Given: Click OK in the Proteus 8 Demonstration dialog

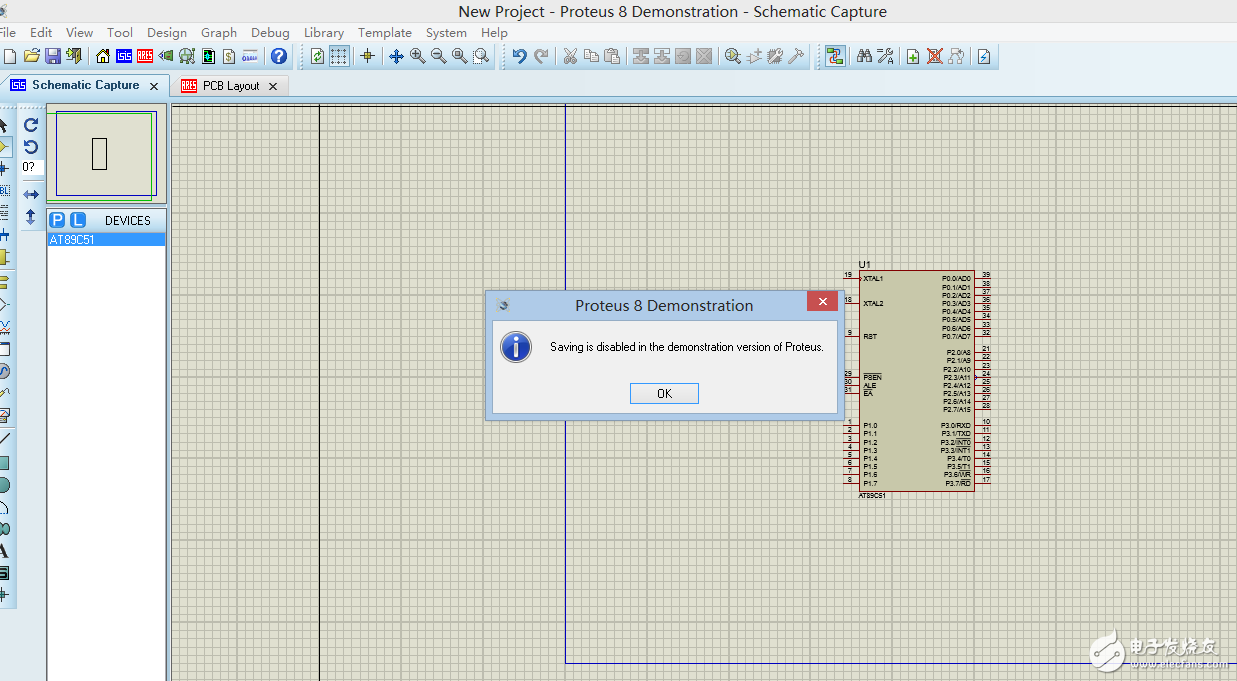Looking at the screenshot, I should pyautogui.click(x=664, y=393).
